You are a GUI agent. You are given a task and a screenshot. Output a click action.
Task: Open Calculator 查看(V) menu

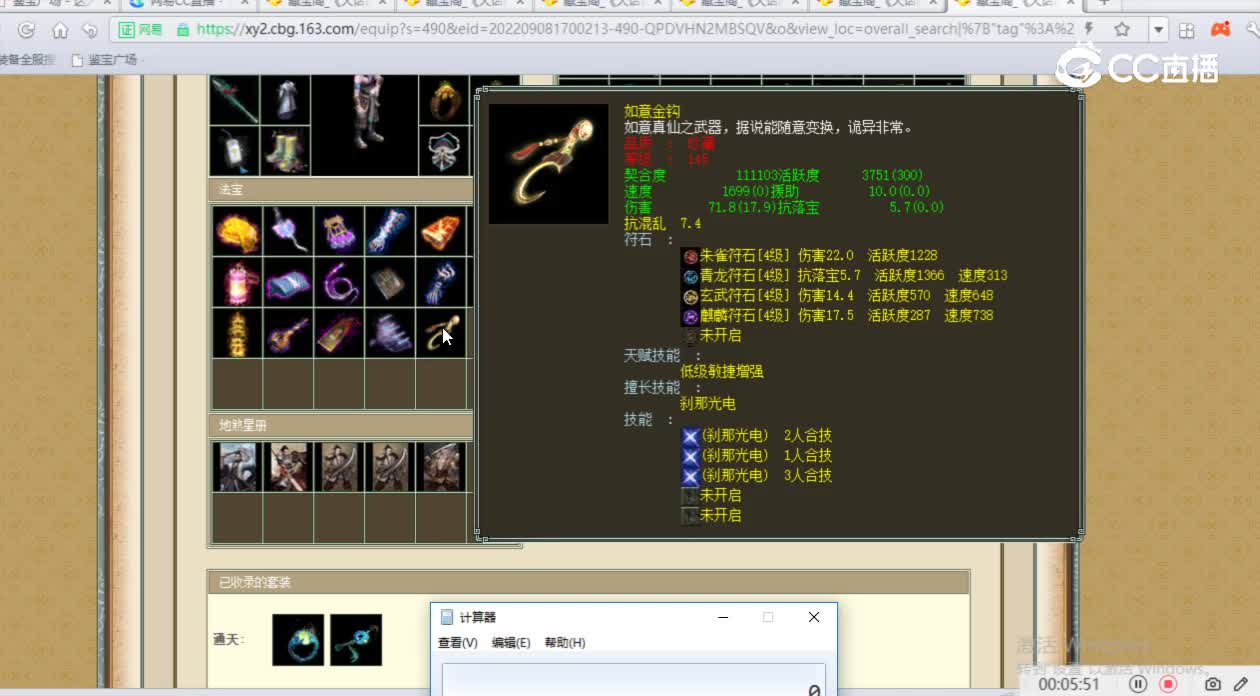(458, 643)
